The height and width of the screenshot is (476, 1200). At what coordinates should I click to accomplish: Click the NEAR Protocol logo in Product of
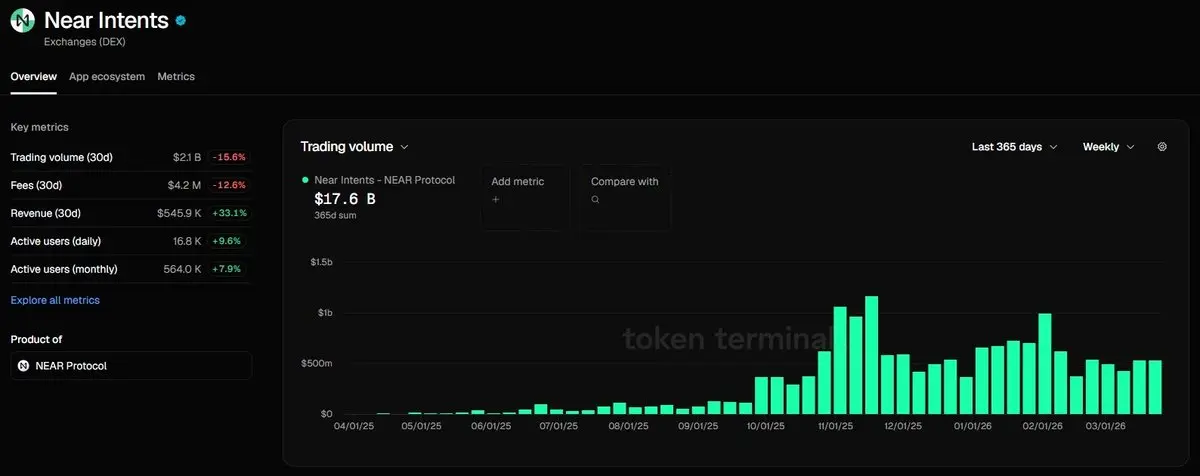(x=24, y=366)
